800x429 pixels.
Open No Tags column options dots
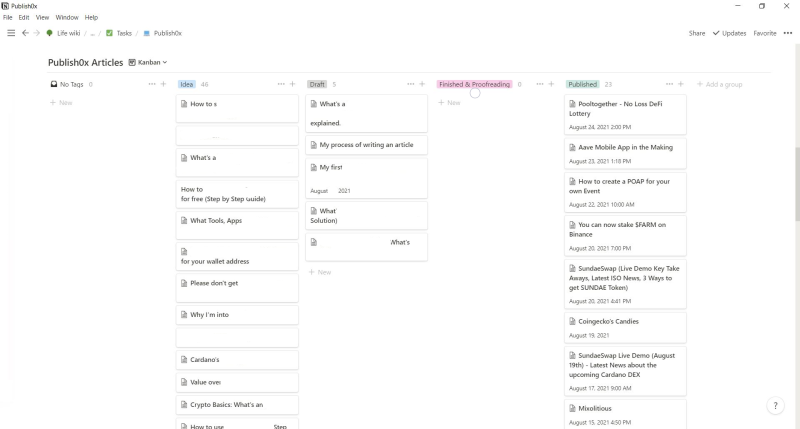pyautogui.click(x=152, y=84)
